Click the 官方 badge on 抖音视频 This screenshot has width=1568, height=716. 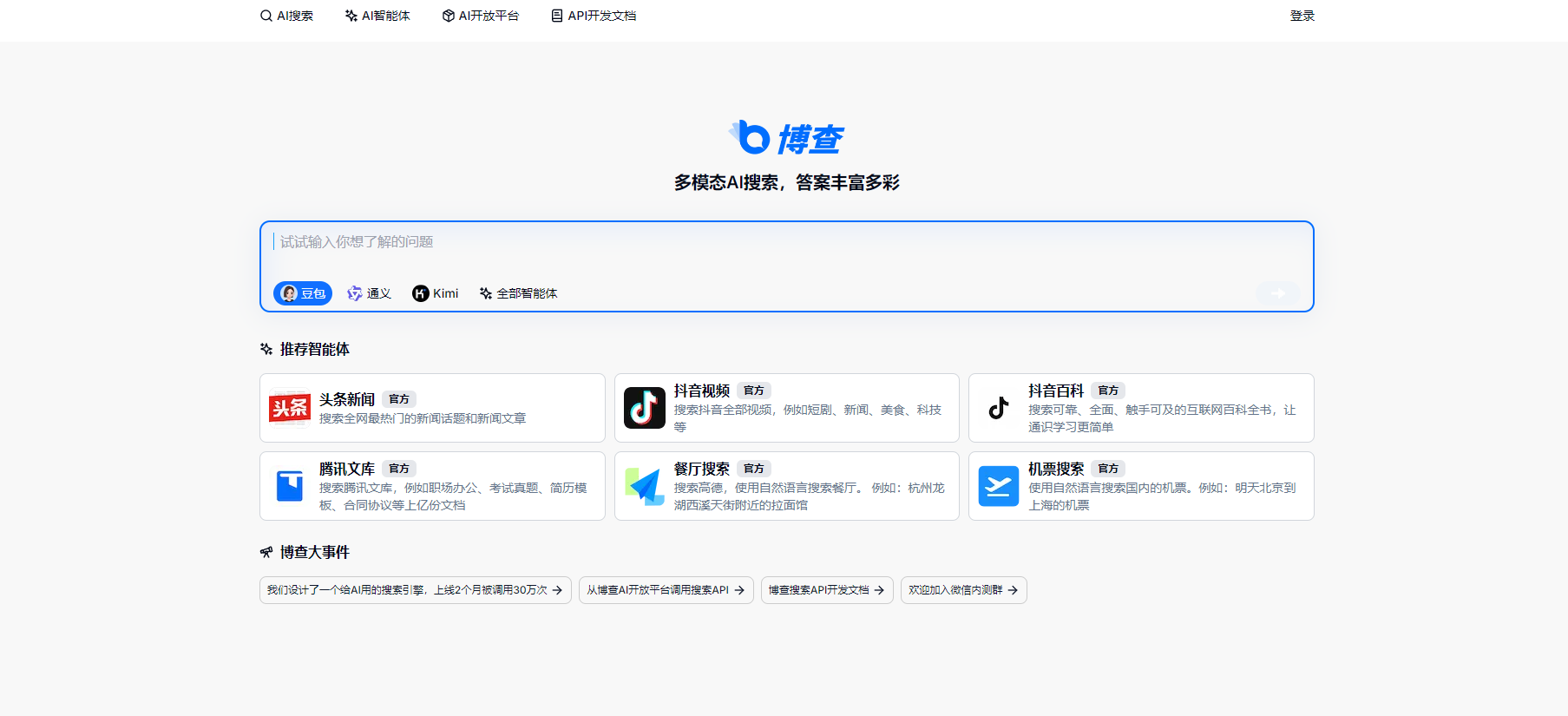tap(754, 391)
